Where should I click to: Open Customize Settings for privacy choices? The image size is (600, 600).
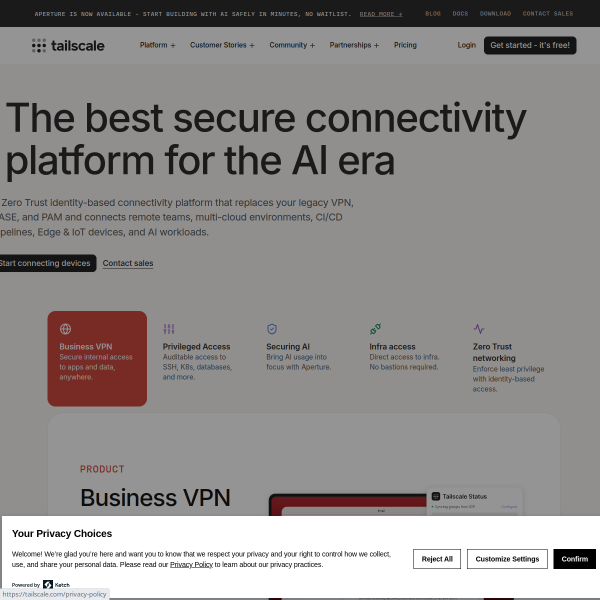tap(507, 559)
